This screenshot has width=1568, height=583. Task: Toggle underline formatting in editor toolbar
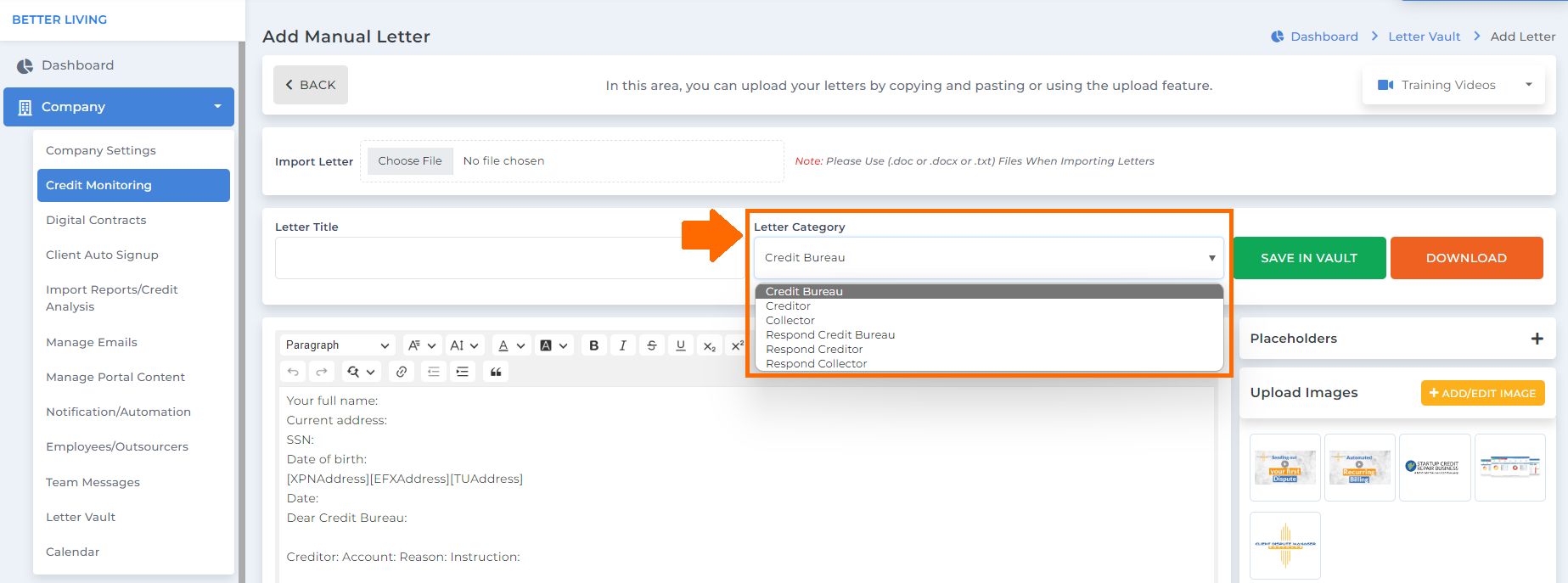[680, 345]
